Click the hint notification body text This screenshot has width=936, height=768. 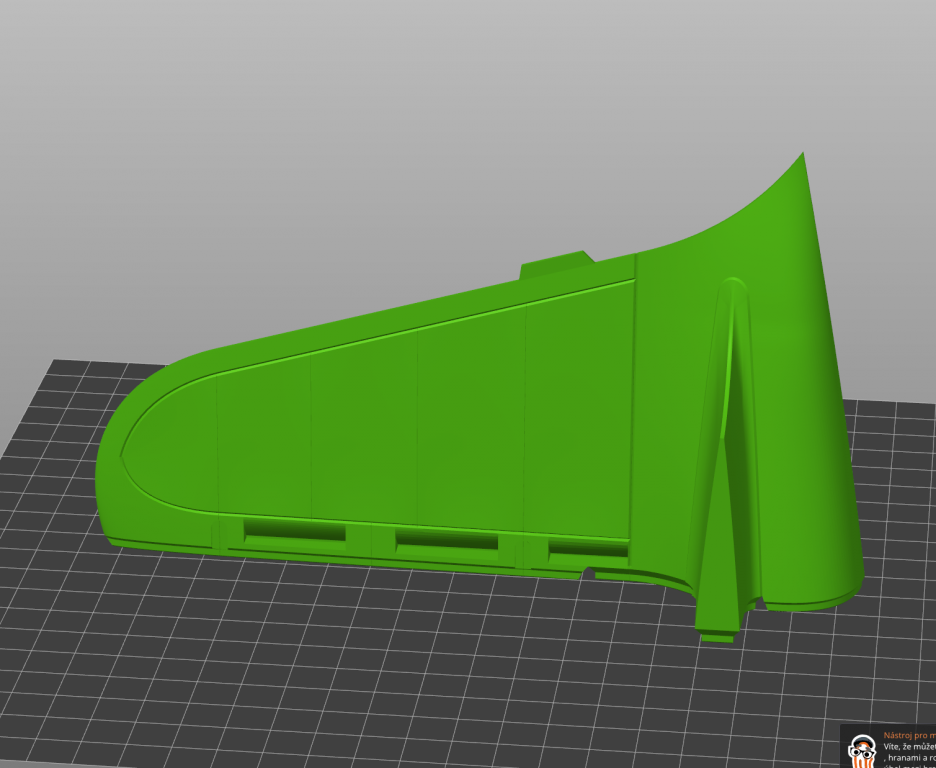point(908,748)
